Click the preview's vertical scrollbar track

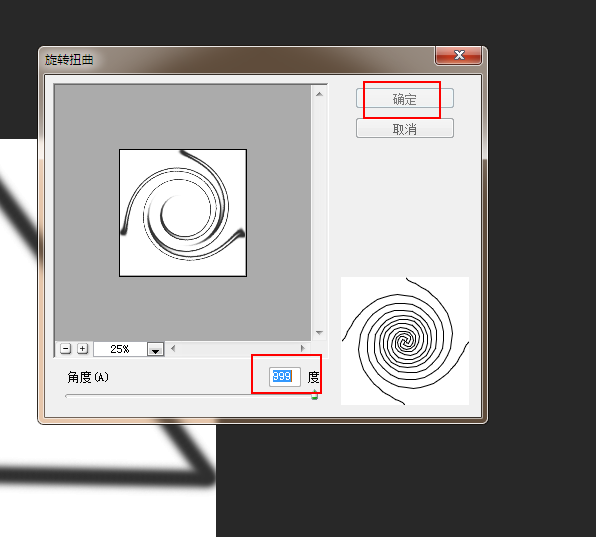[319, 213]
